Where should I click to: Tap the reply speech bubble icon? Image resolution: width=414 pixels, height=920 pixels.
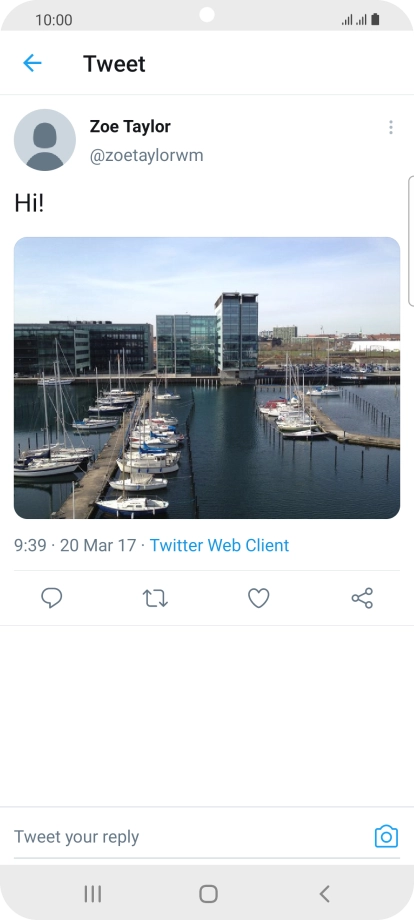(x=52, y=598)
